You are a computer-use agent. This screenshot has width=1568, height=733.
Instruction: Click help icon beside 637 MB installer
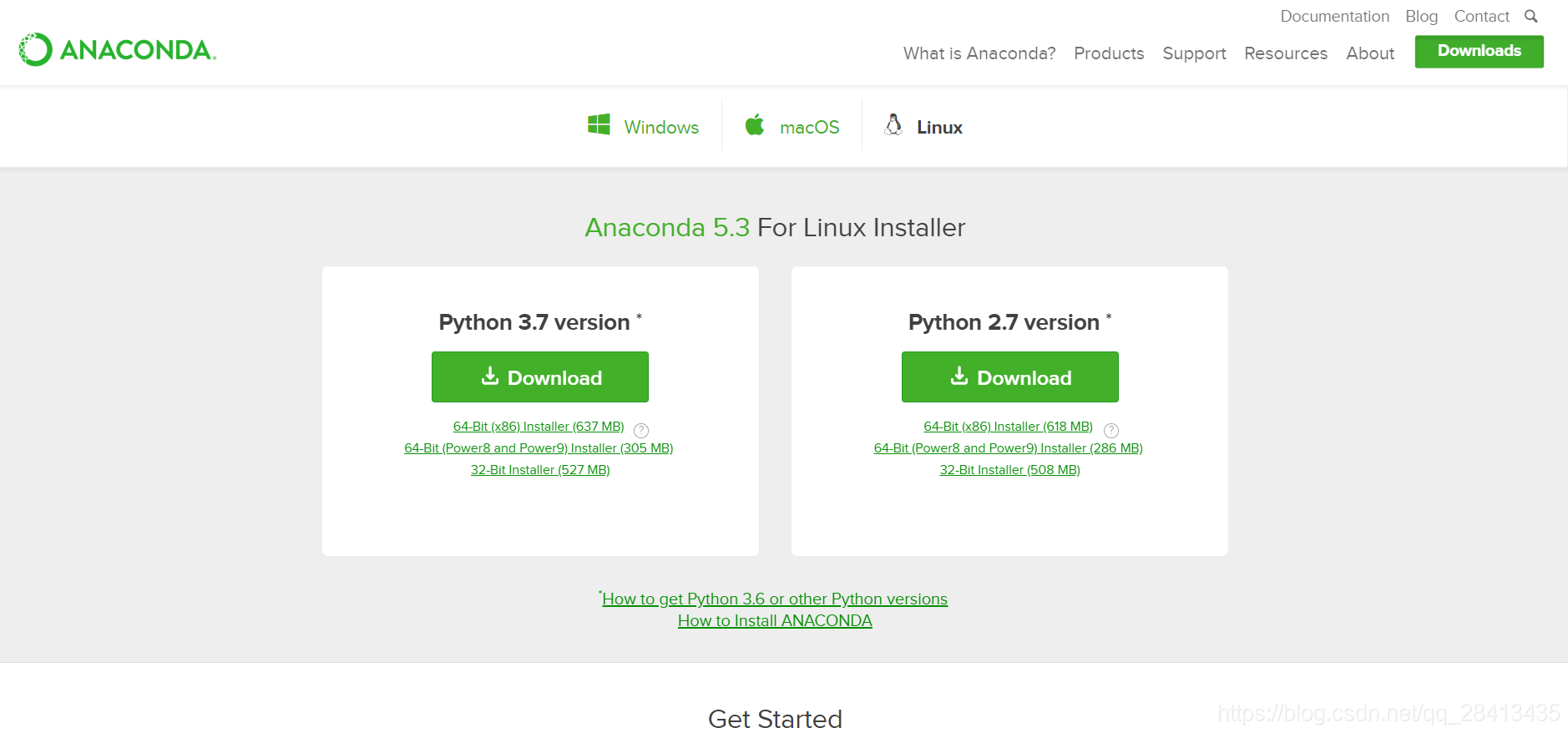point(641,430)
